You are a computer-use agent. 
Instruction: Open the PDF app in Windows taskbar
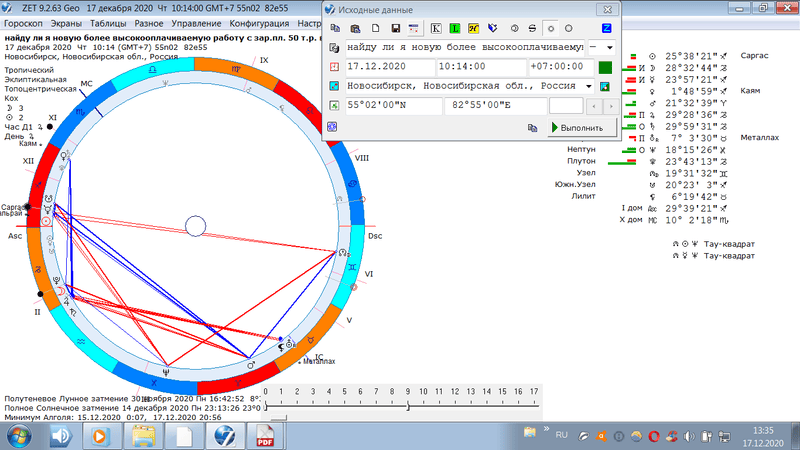point(266,436)
